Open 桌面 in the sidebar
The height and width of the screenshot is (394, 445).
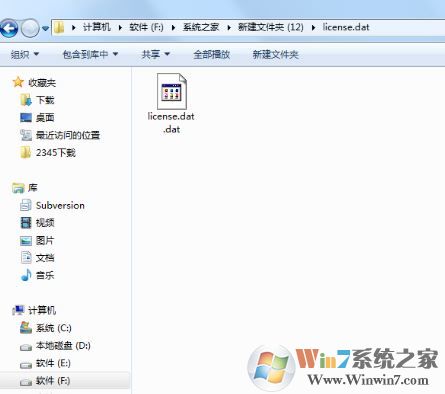click(45, 117)
